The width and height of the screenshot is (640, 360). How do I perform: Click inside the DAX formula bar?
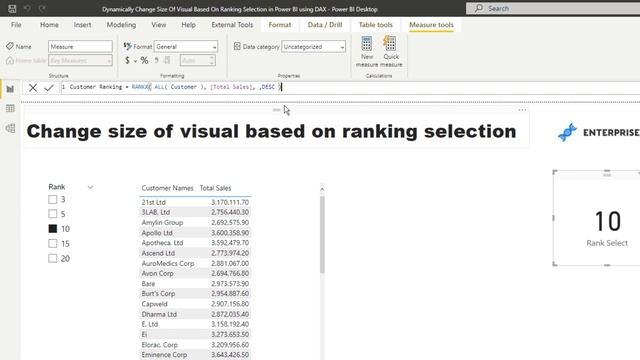[x=350, y=87]
